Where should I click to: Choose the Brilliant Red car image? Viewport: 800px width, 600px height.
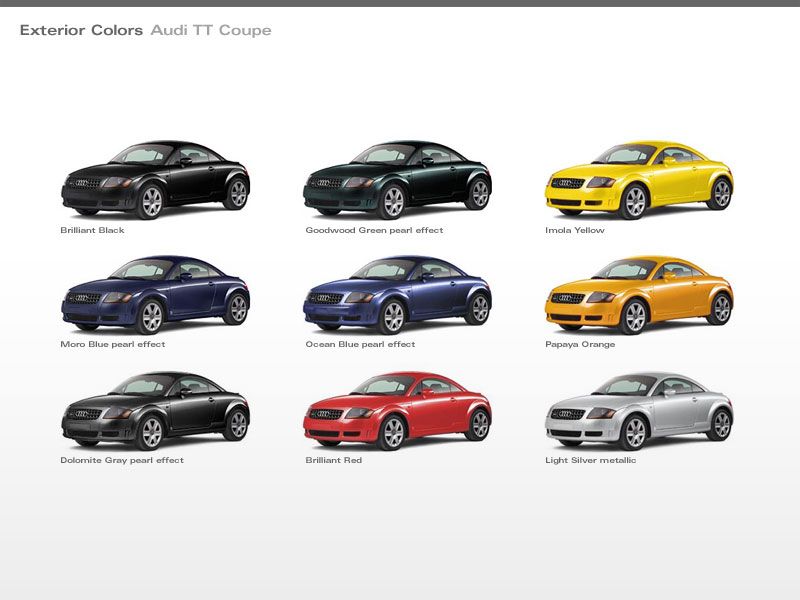pos(397,410)
